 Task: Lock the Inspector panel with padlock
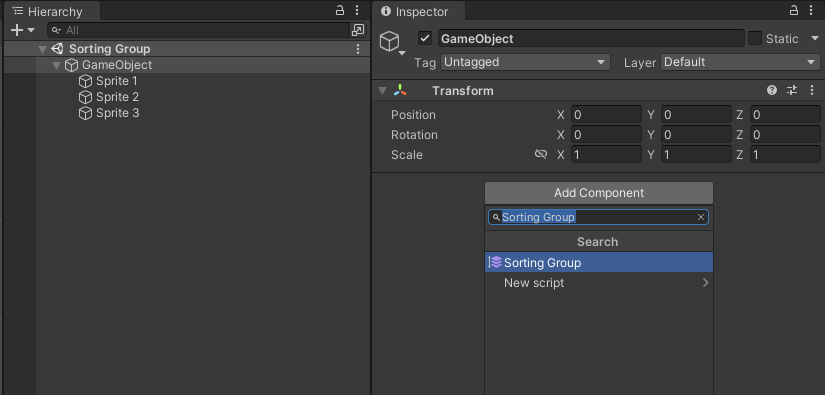click(794, 10)
